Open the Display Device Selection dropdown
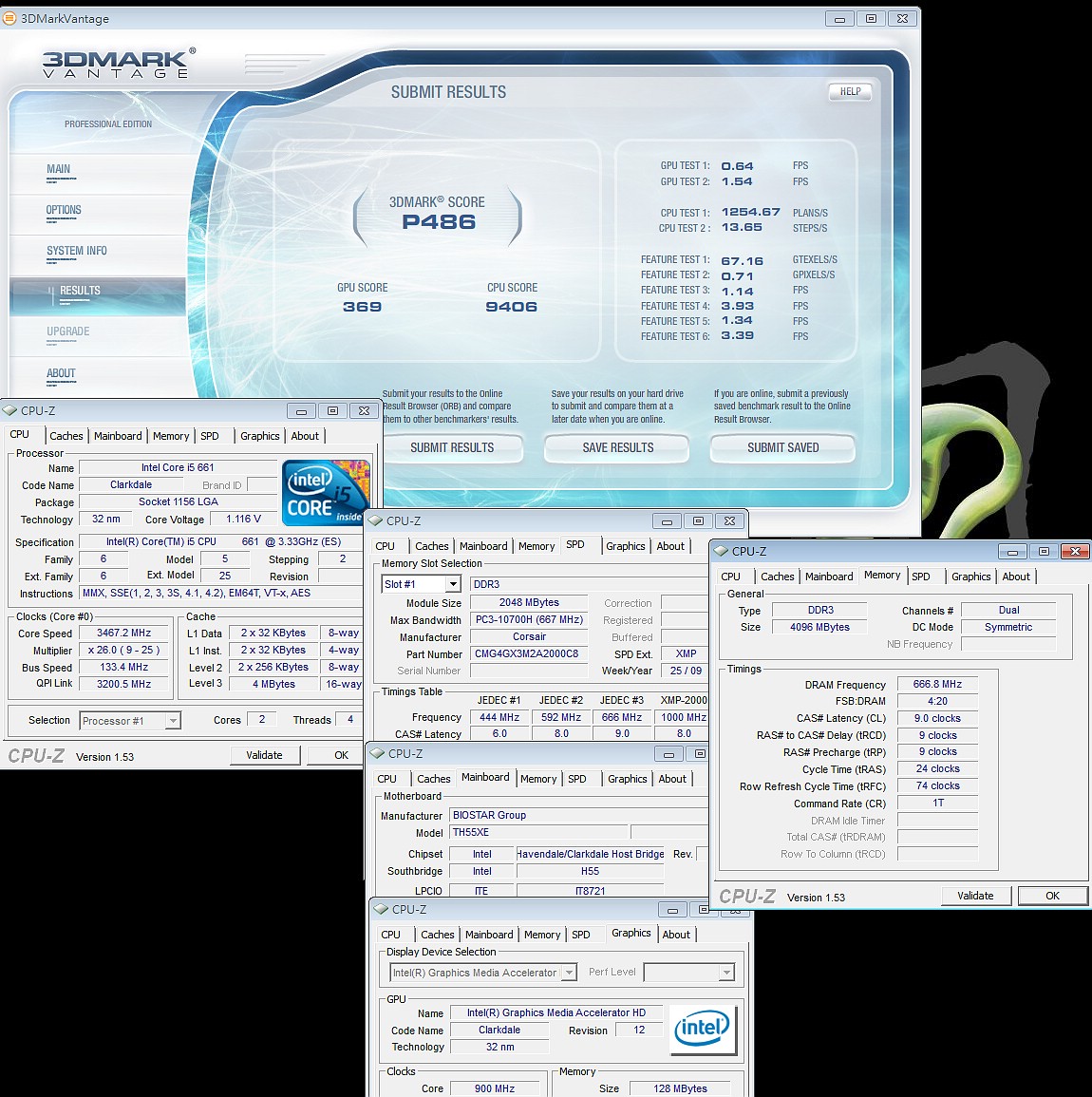The height and width of the screenshot is (1097, 1092). (x=482, y=972)
